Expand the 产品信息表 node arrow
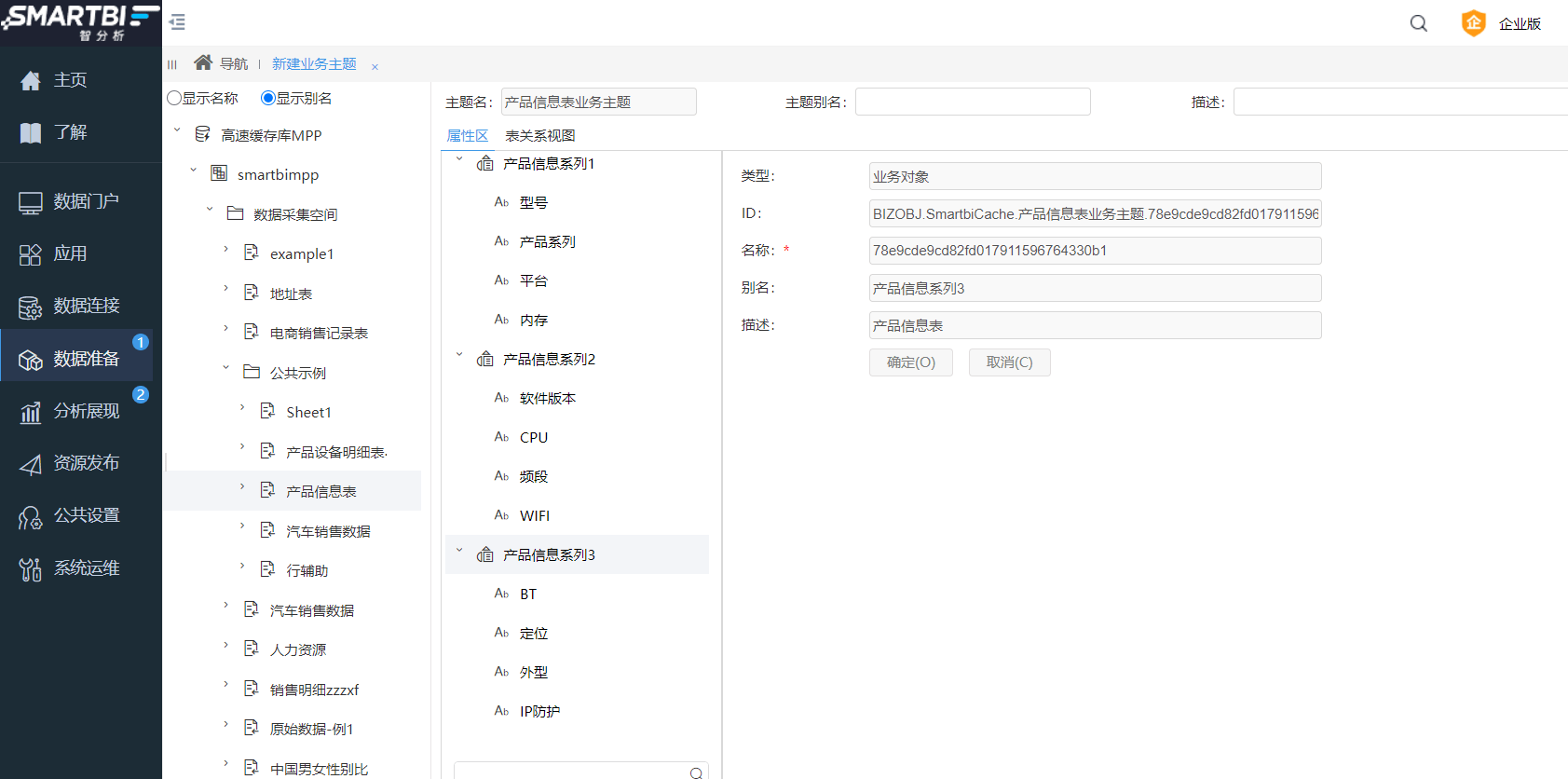Screen dimensions: 1568x779 (x=242, y=486)
